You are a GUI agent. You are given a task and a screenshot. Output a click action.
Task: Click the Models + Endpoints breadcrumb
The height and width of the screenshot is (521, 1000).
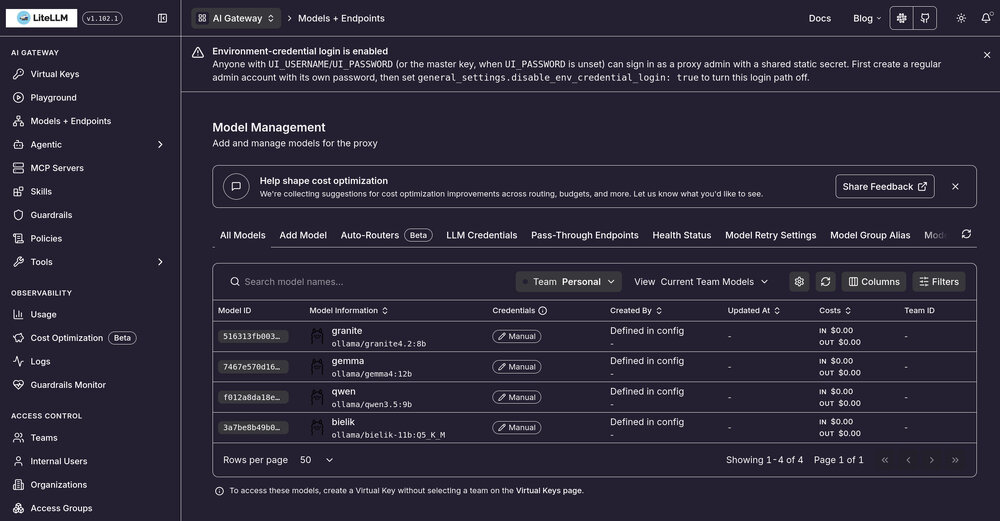coord(341,18)
